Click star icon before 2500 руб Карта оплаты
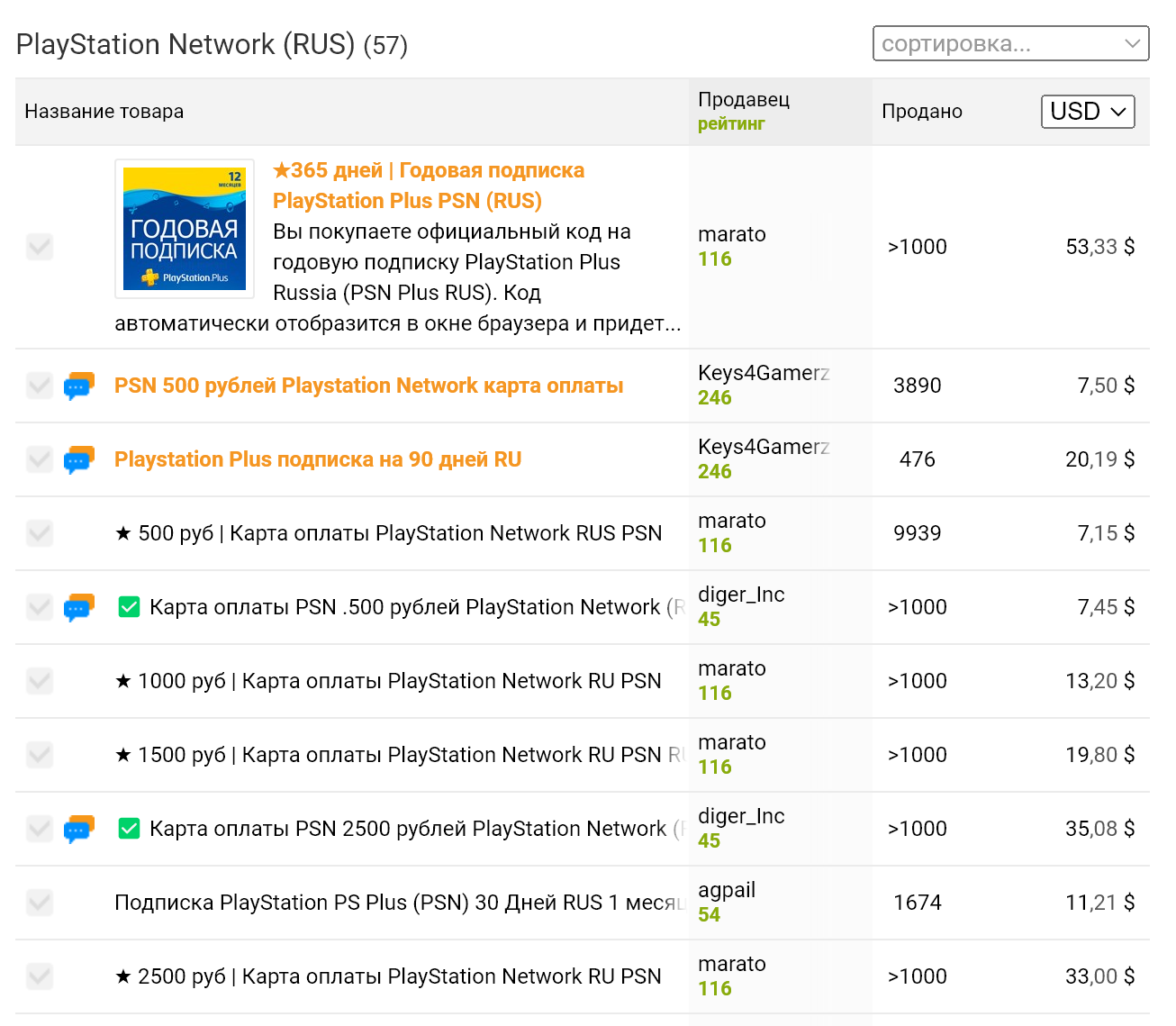This screenshot has height=1026, width=1176. [x=123, y=976]
